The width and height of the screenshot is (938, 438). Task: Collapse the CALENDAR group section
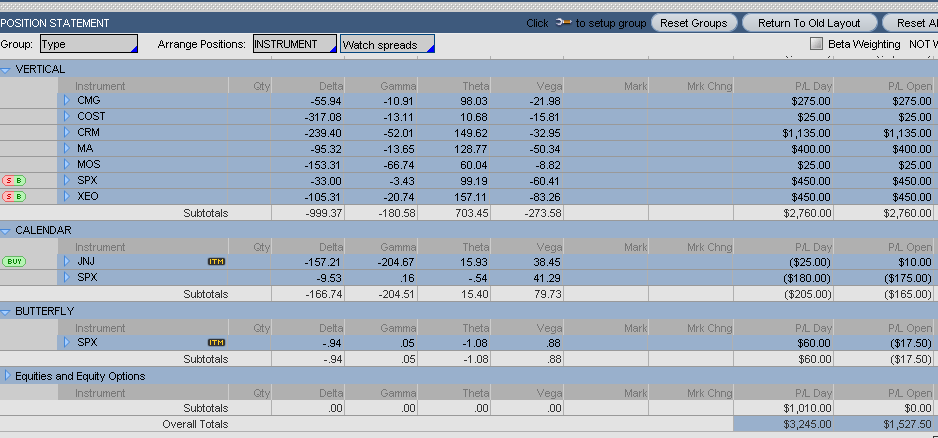(6, 230)
